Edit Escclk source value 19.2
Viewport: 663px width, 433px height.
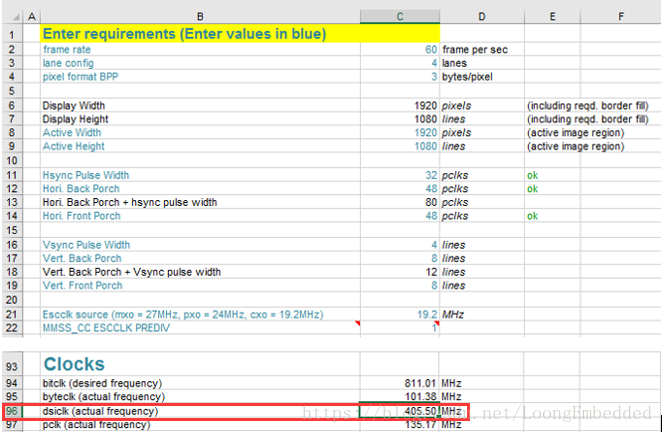pos(400,315)
